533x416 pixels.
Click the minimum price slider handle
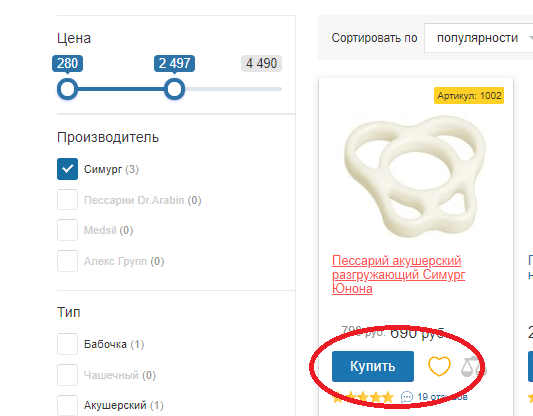coord(67,89)
